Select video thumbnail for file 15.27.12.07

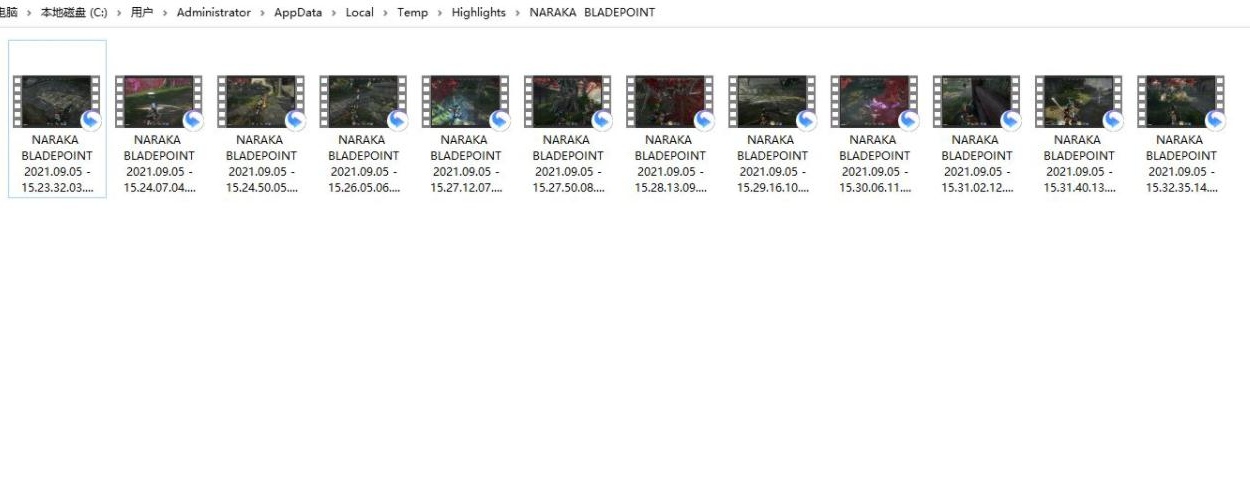coord(465,101)
